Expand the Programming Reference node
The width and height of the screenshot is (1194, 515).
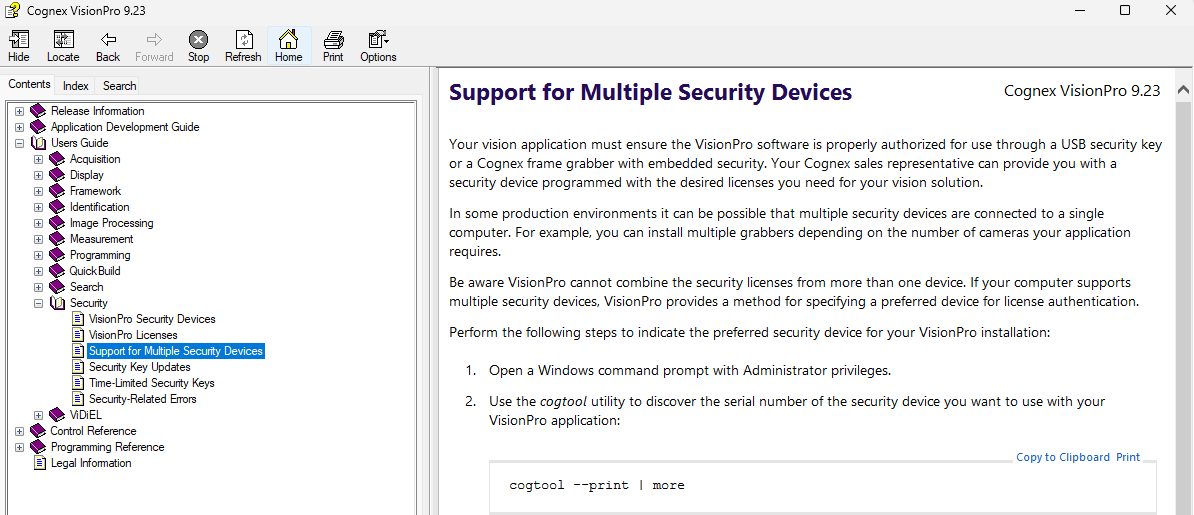[x=20, y=447]
